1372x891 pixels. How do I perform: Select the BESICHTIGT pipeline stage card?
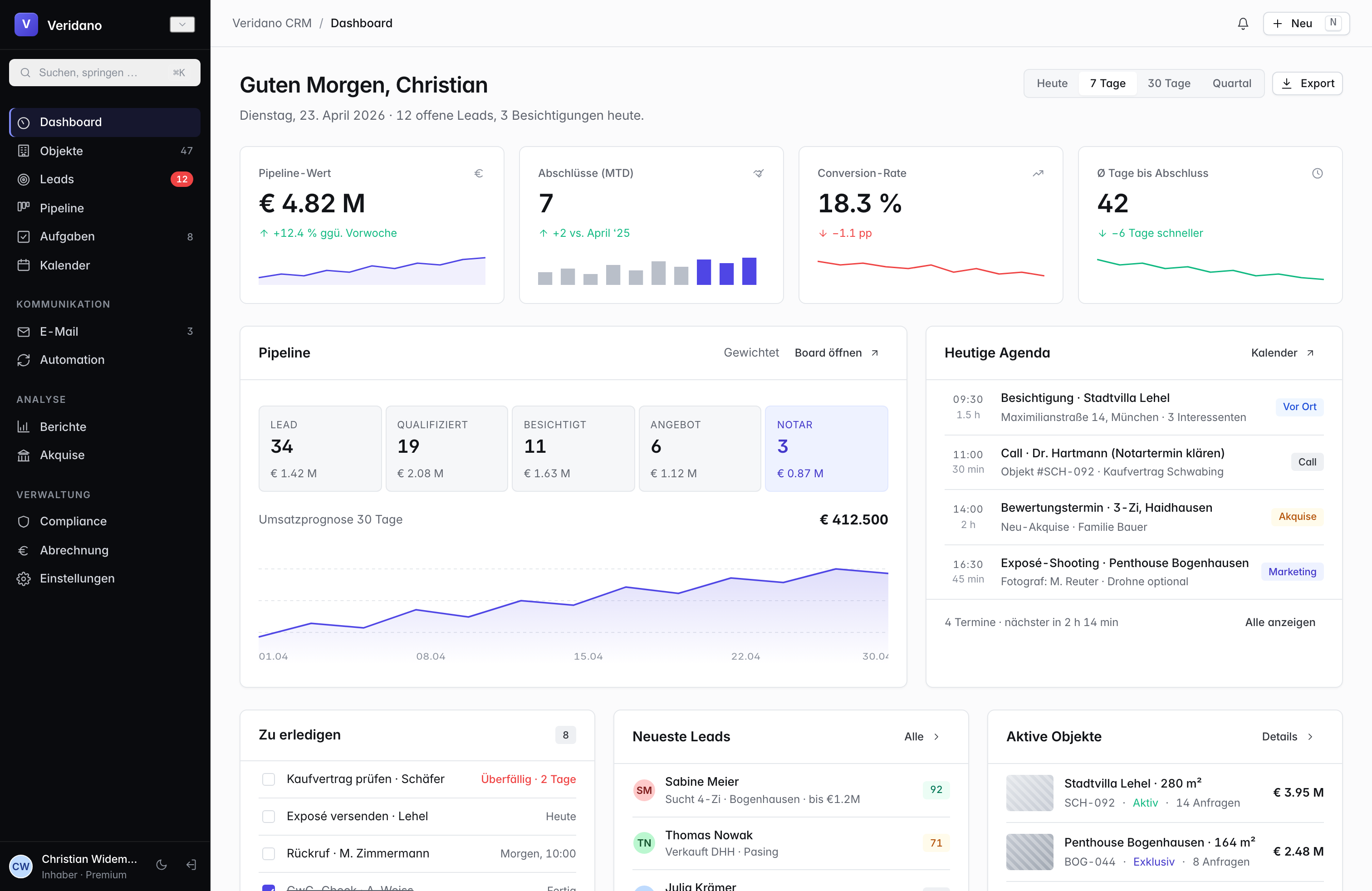573,448
